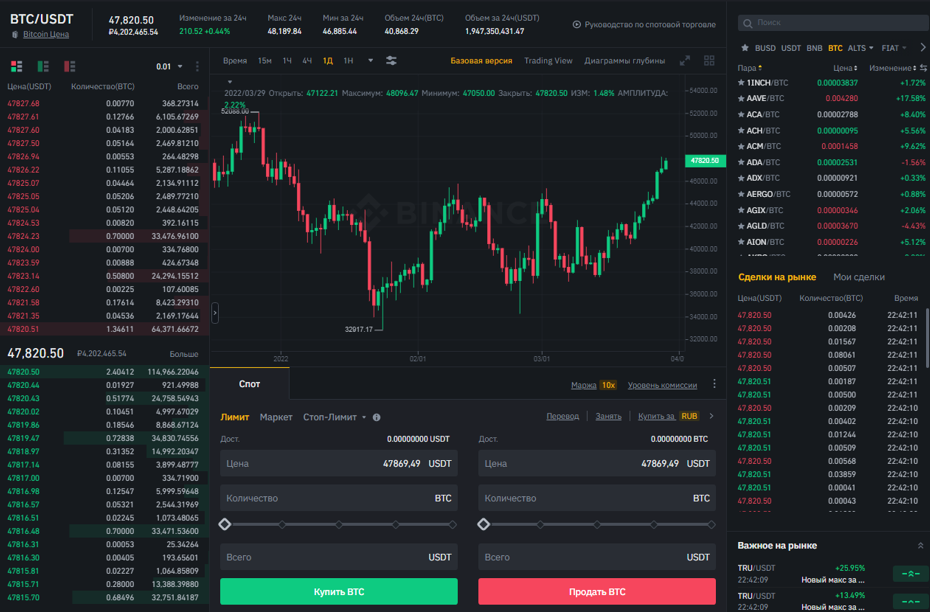The width and height of the screenshot is (930, 612).
Task: Focus the sell Количество input field
Action: (x=597, y=498)
